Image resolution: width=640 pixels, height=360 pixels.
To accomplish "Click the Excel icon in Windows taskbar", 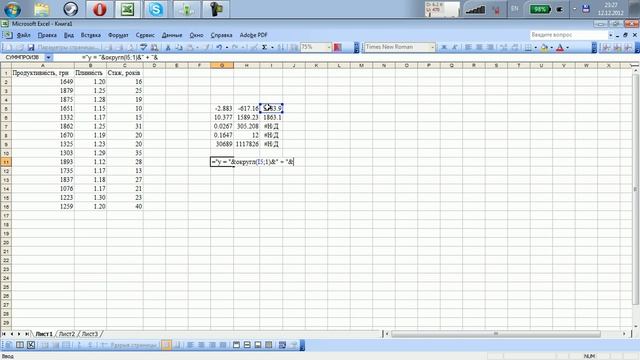I will (x=127, y=9).
